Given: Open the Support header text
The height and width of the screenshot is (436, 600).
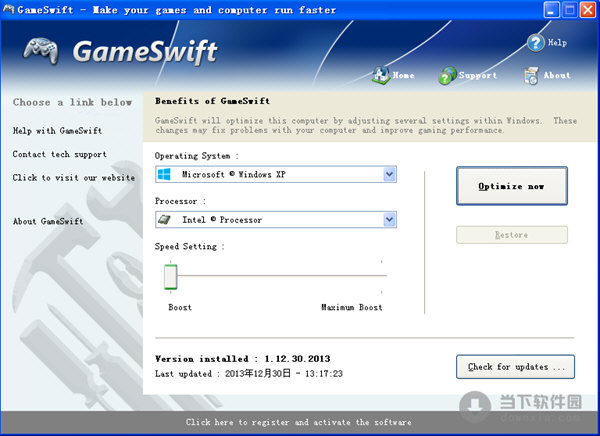Looking at the screenshot, I should point(478,75).
